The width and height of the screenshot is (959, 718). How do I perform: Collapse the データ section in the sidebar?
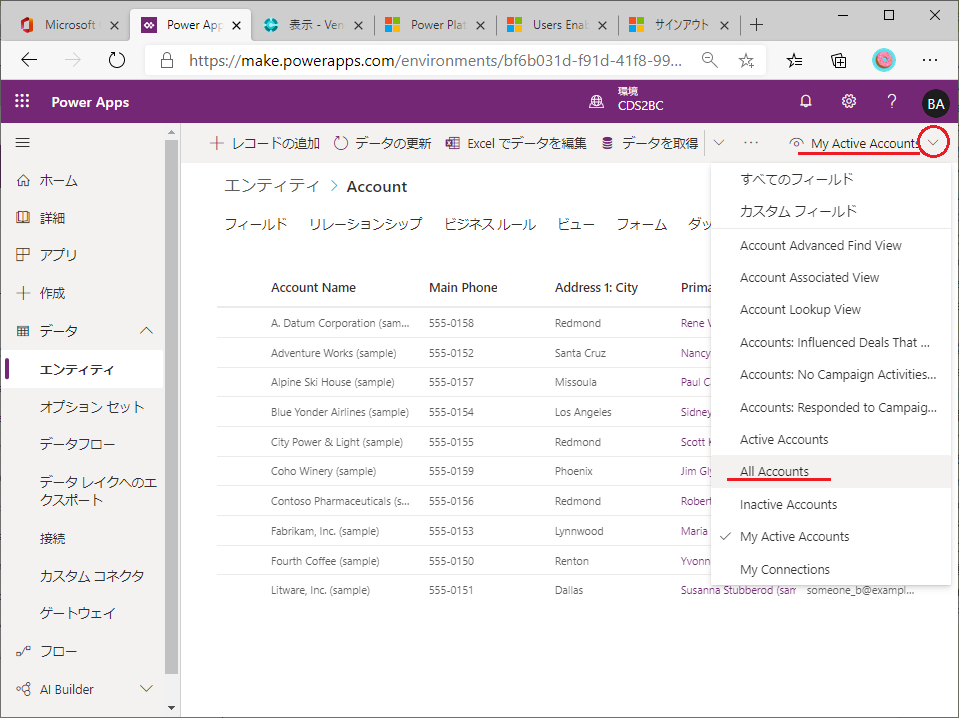[146, 331]
